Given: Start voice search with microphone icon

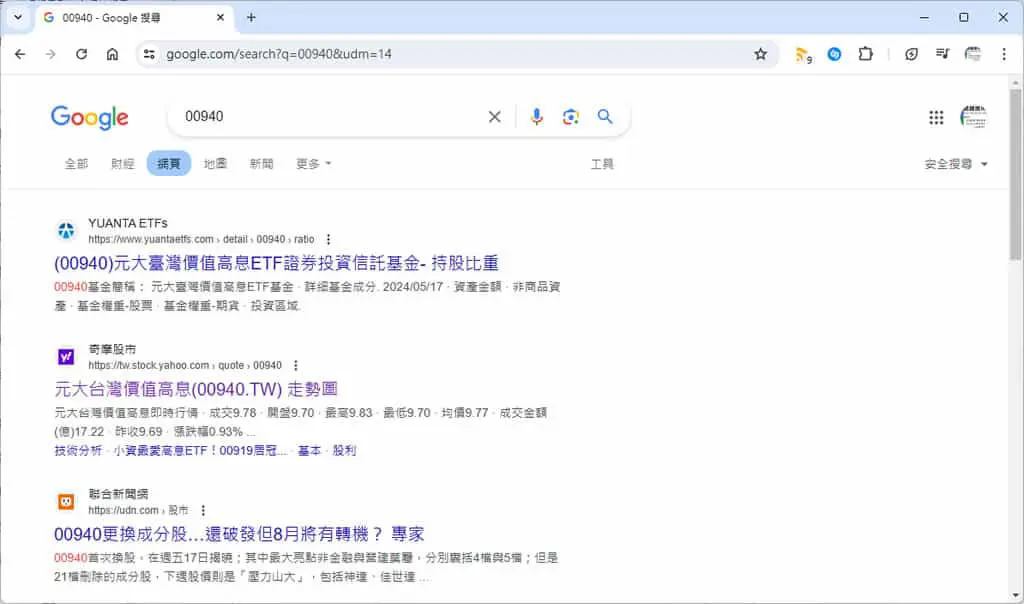Looking at the screenshot, I should point(536,117).
